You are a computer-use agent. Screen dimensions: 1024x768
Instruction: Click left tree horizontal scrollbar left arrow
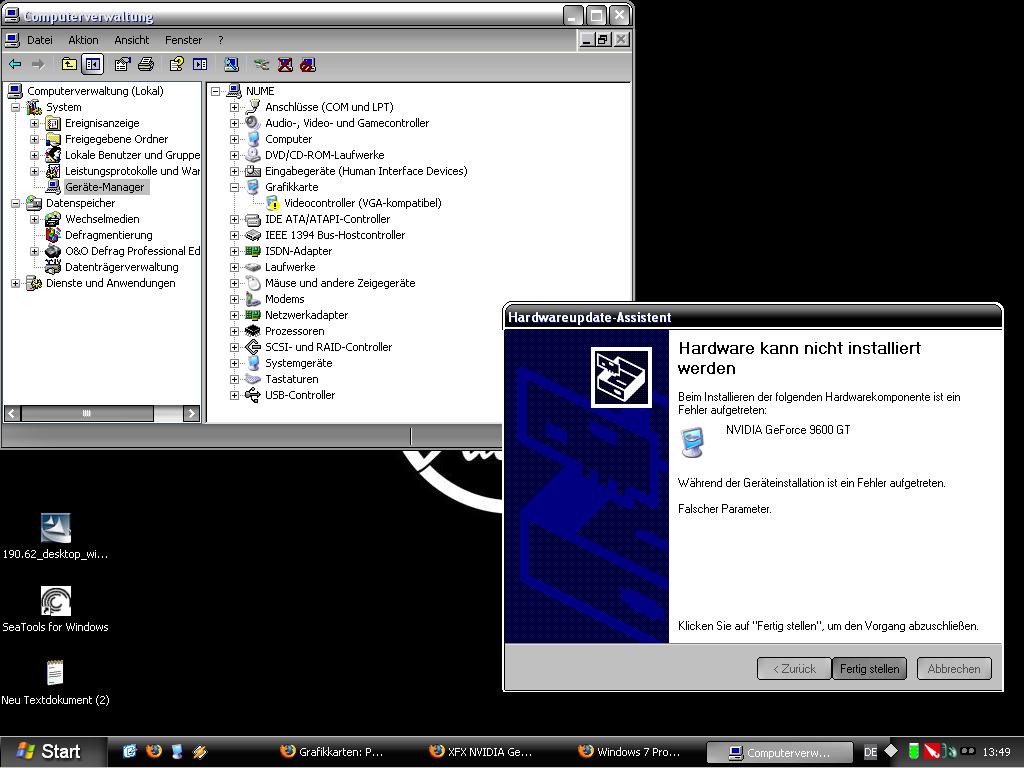click(12, 413)
